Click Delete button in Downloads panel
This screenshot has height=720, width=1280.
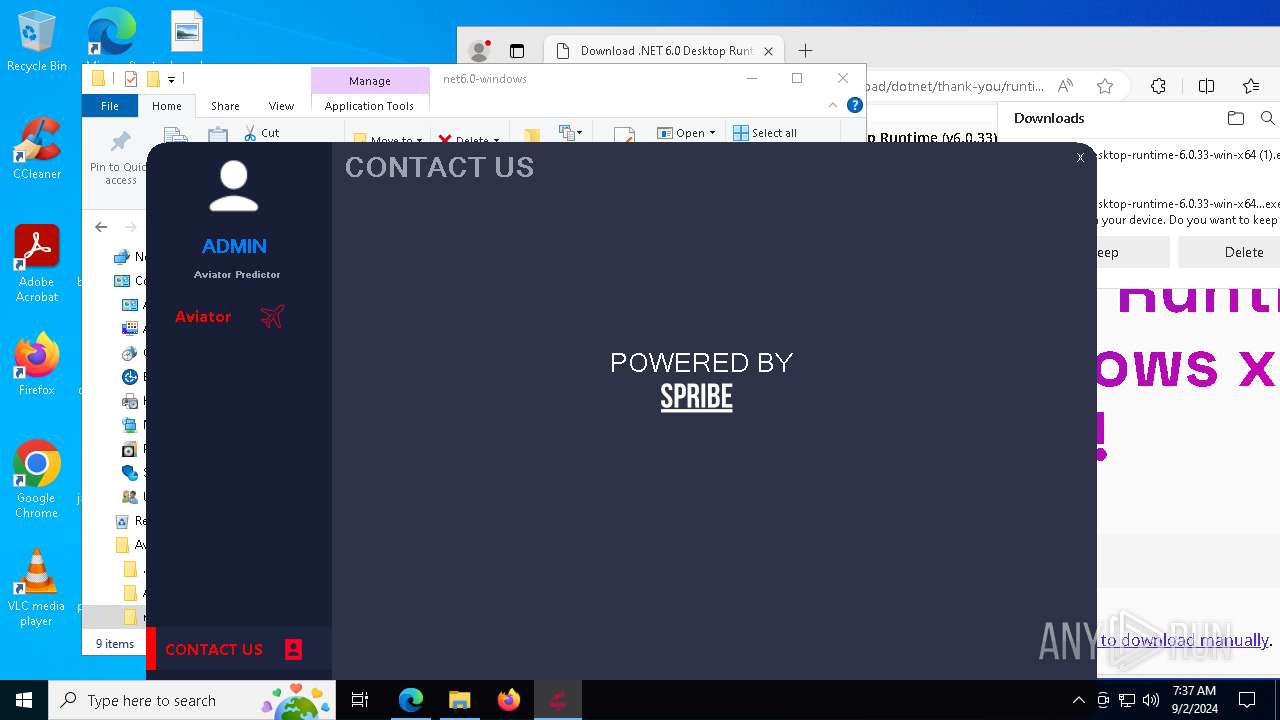(x=1243, y=252)
